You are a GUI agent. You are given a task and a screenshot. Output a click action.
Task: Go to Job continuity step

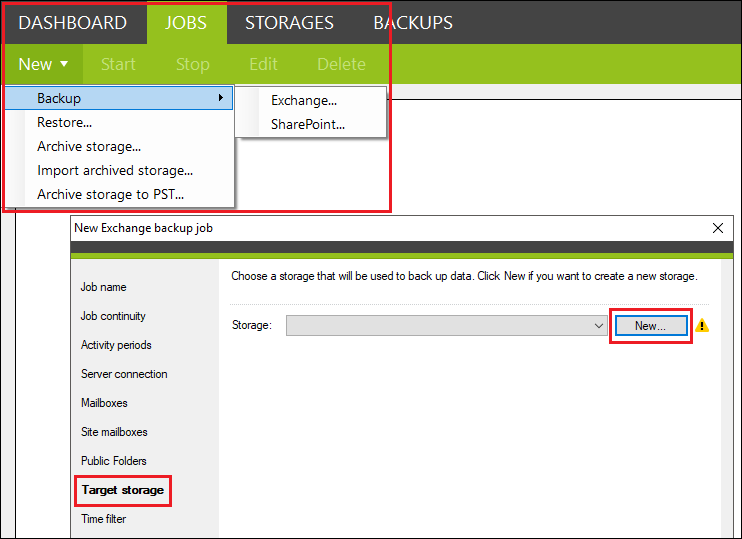coord(113,316)
